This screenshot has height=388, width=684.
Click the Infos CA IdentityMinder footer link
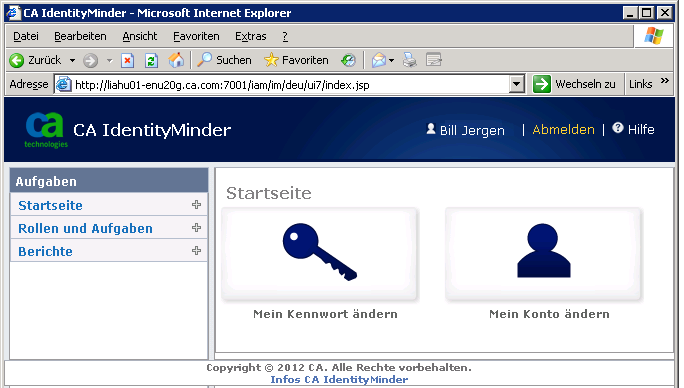point(339,380)
